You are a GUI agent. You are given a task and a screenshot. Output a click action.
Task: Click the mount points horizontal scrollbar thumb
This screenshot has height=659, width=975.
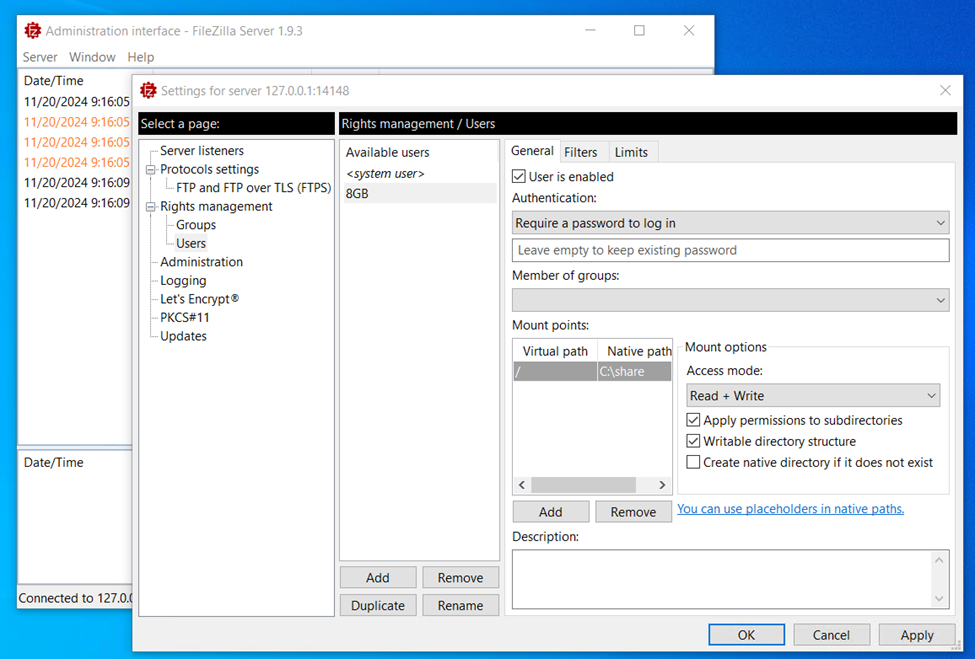[583, 485]
